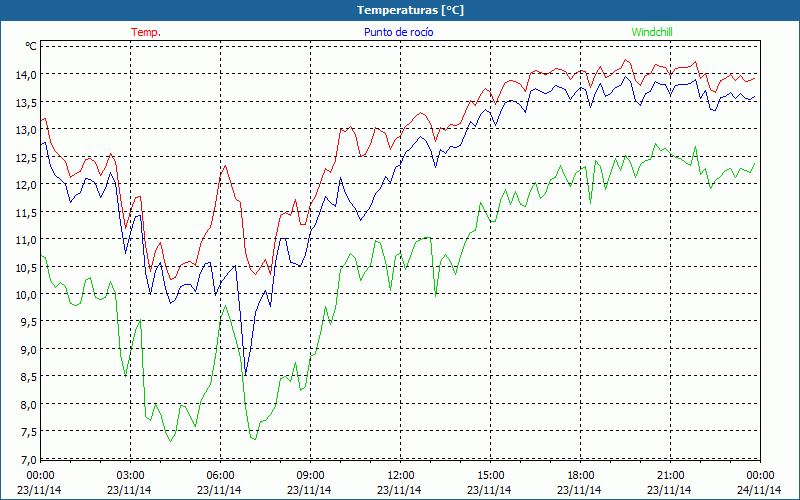This screenshot has height=500, width=800.
Task: Click the '09:00' time axis label
Action: pos(310,476)
